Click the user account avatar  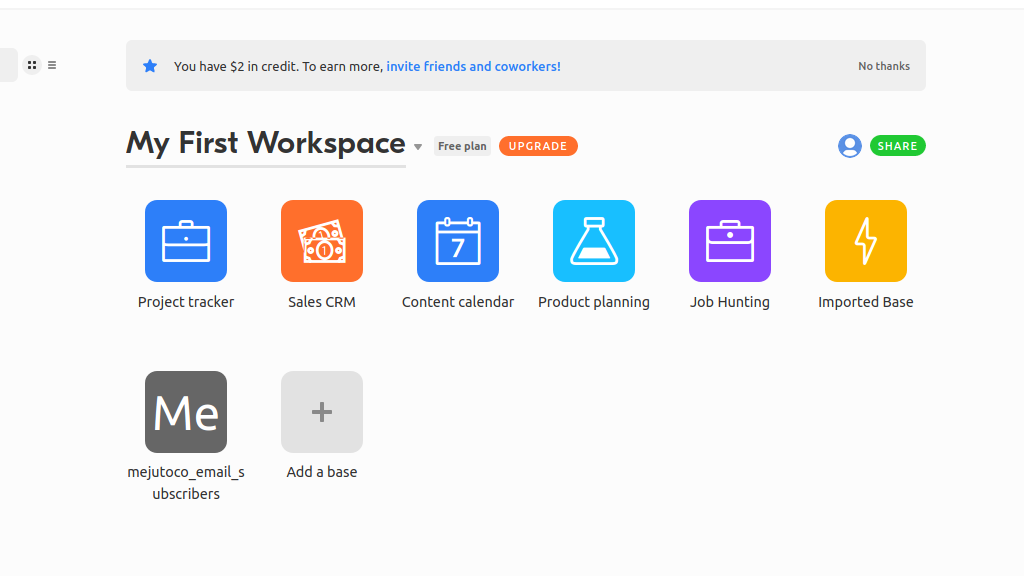[849, 145]
